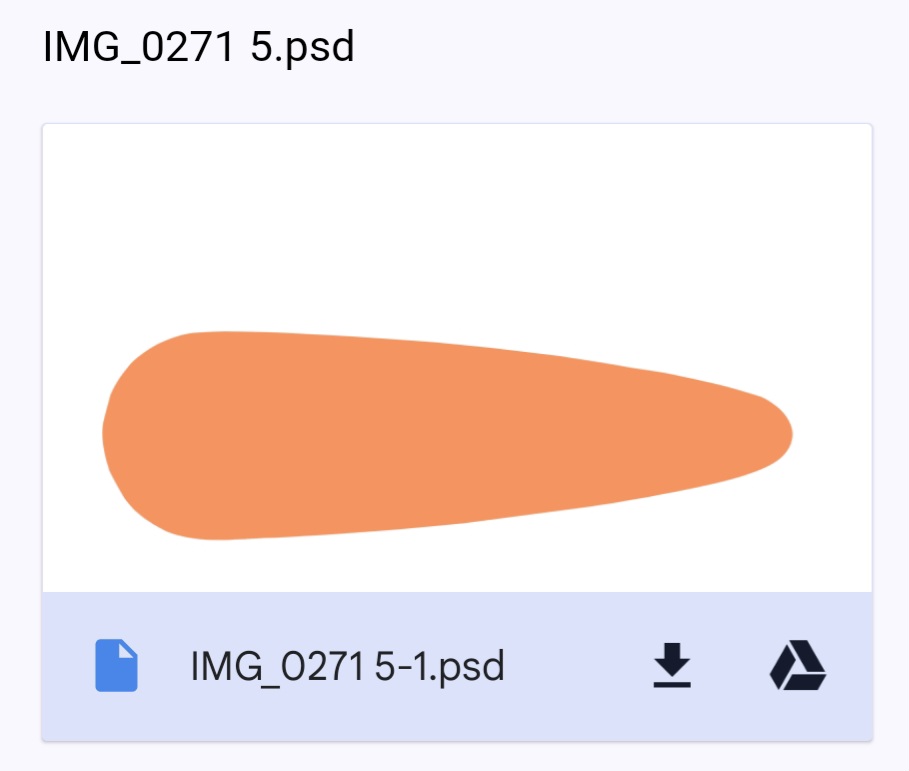Open the orange carrot shape preview
Image resolution: width=909 pixels, height=771 pixels.
coord(447,435)
